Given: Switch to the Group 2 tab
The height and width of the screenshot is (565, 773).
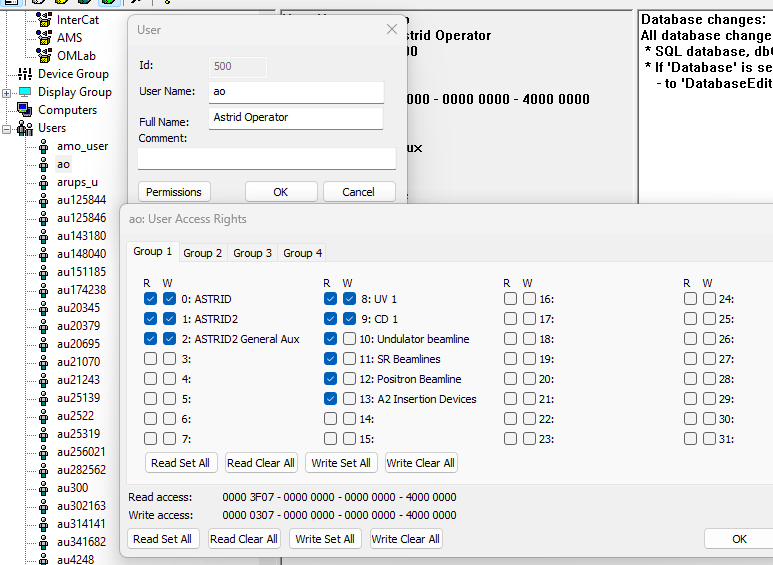Looking at the screenshot, I should pyautogui.click(x=203, y=253).
